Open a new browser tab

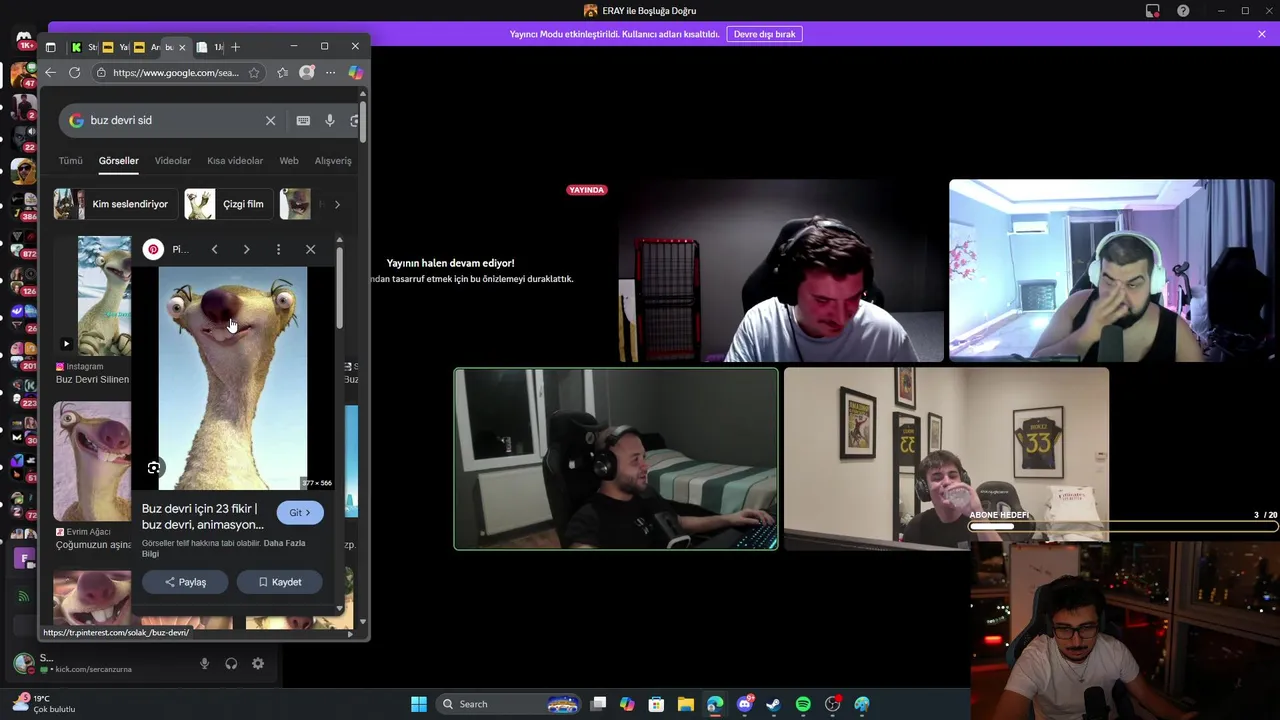click(x=235, y=47)
